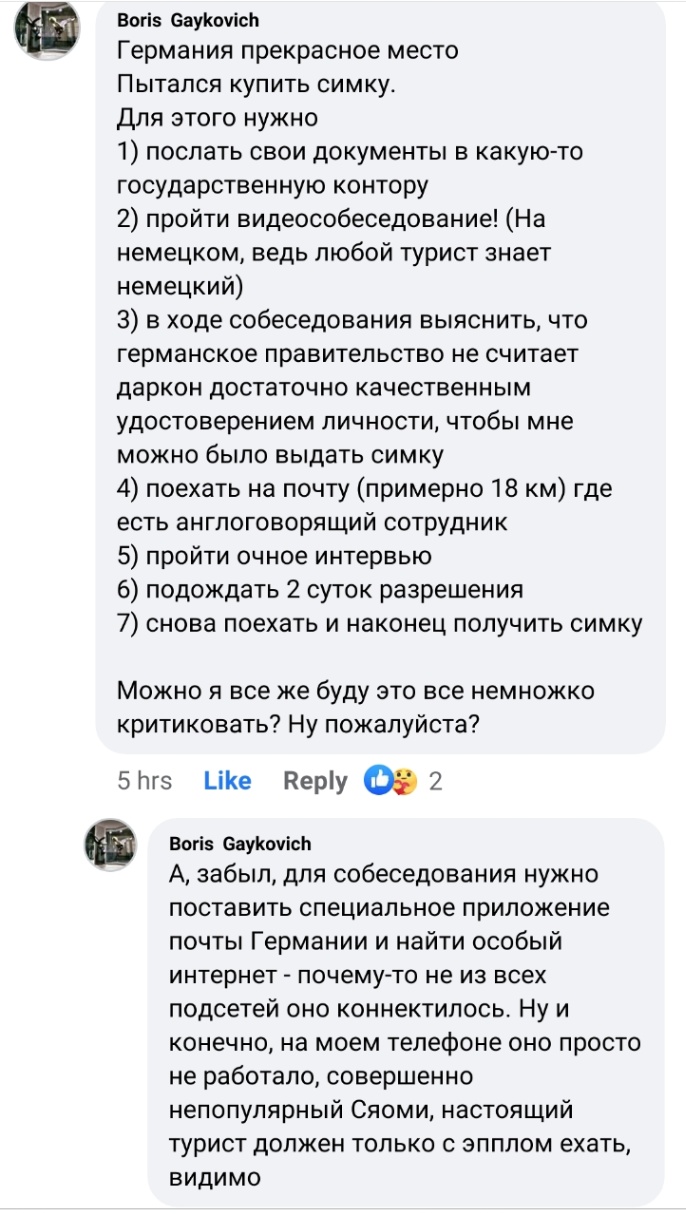Click step '5) пройти очное интервью'
This screenshot has height=1216, width=686.
(275, 556)
